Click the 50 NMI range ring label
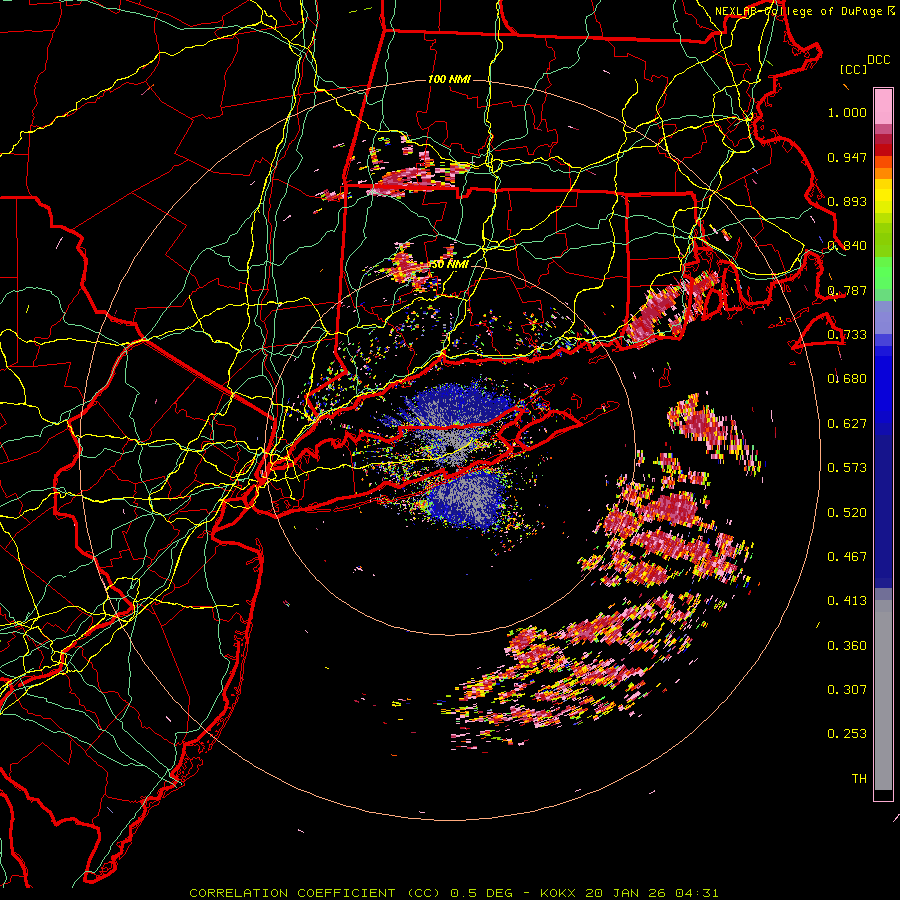The width and height of the screenshot is (900, 900). point(449,265)
